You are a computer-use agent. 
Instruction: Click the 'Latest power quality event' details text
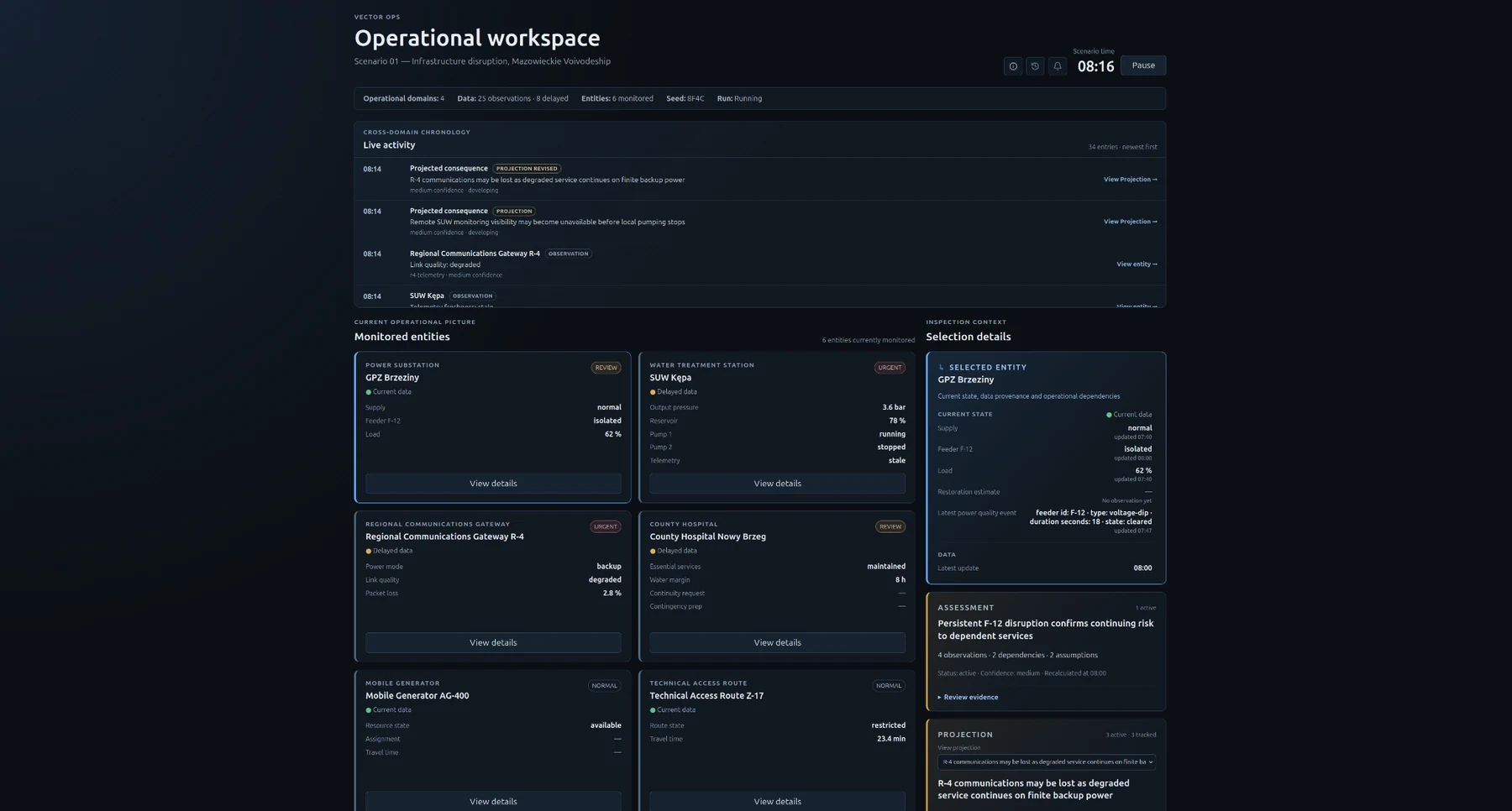1090,517
